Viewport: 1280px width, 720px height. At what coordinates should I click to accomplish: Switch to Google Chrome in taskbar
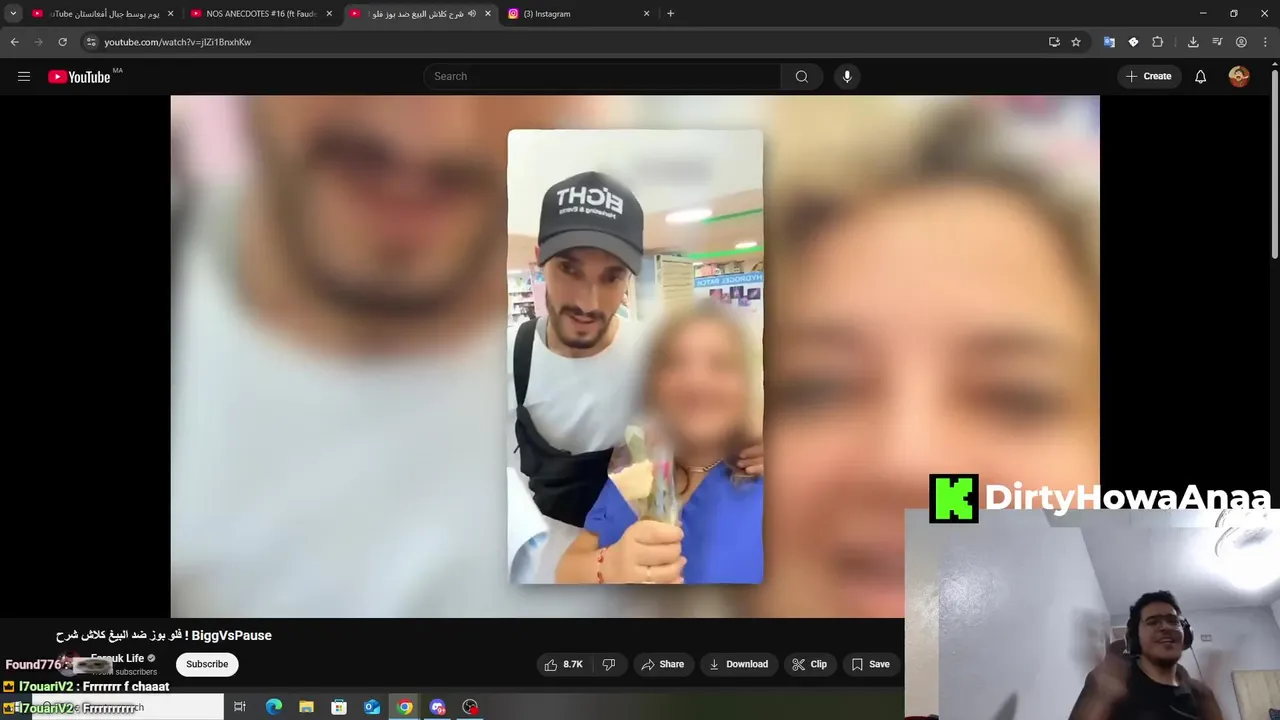(405, 707)
